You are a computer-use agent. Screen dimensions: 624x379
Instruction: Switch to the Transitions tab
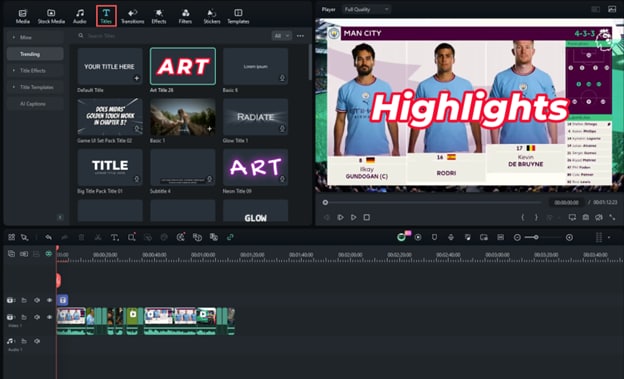point(133,16)
